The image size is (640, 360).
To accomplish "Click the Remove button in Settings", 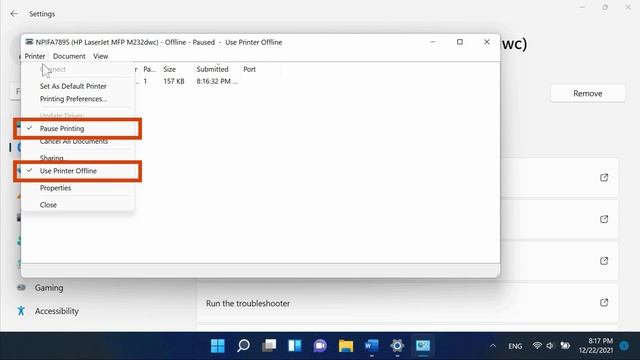I will pos(588,93).
